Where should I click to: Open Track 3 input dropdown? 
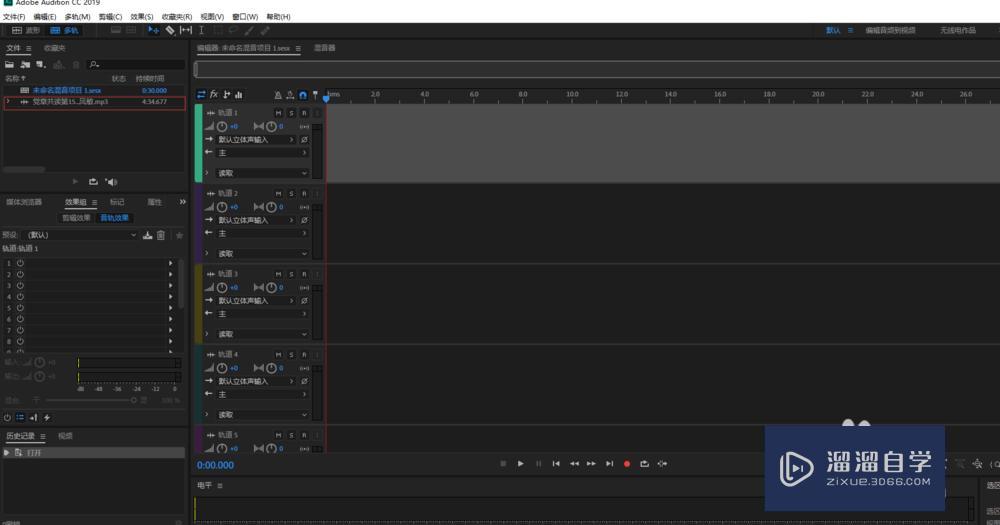point(256,300)
